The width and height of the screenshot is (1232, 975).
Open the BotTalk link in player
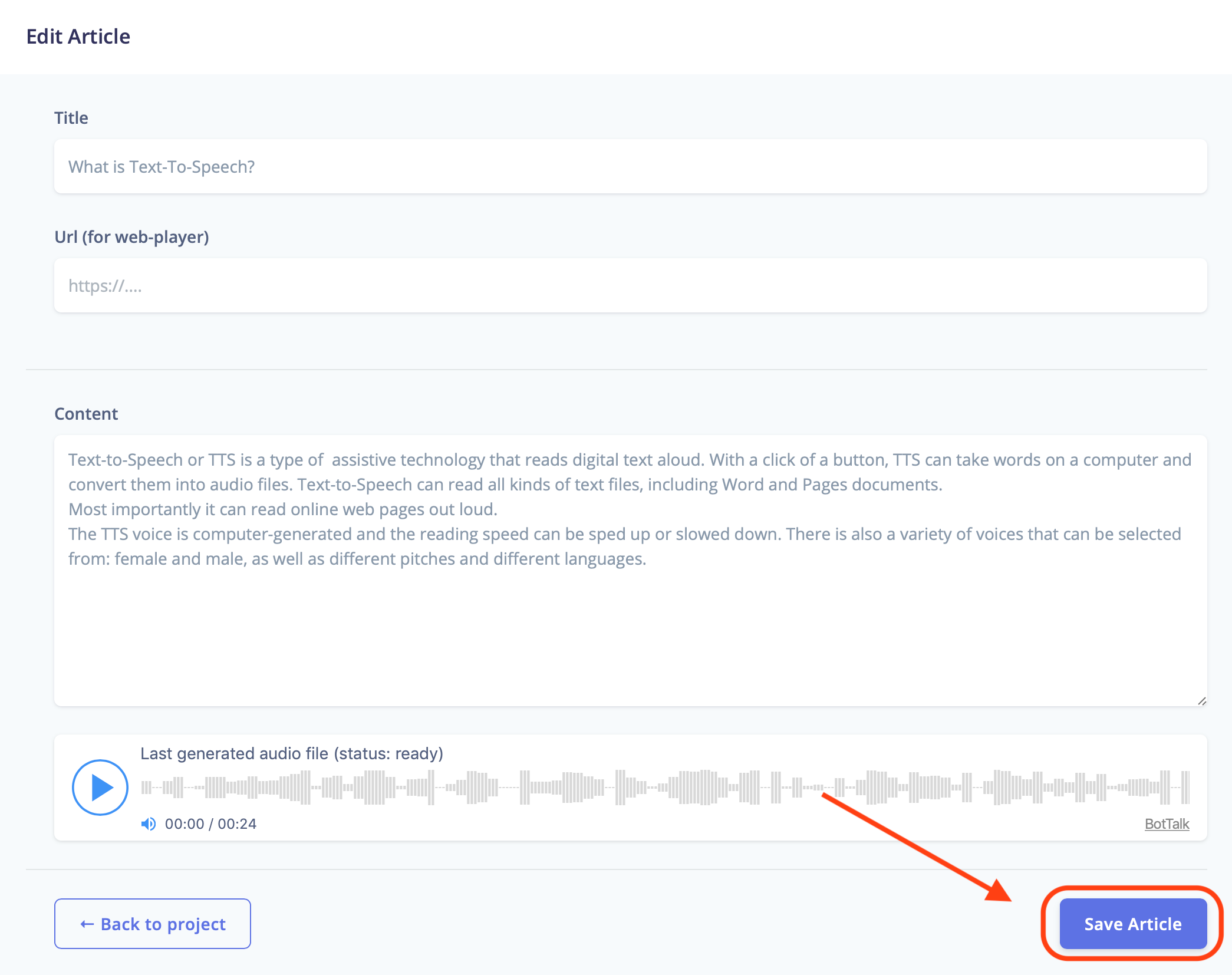(x=1167, y=824)
